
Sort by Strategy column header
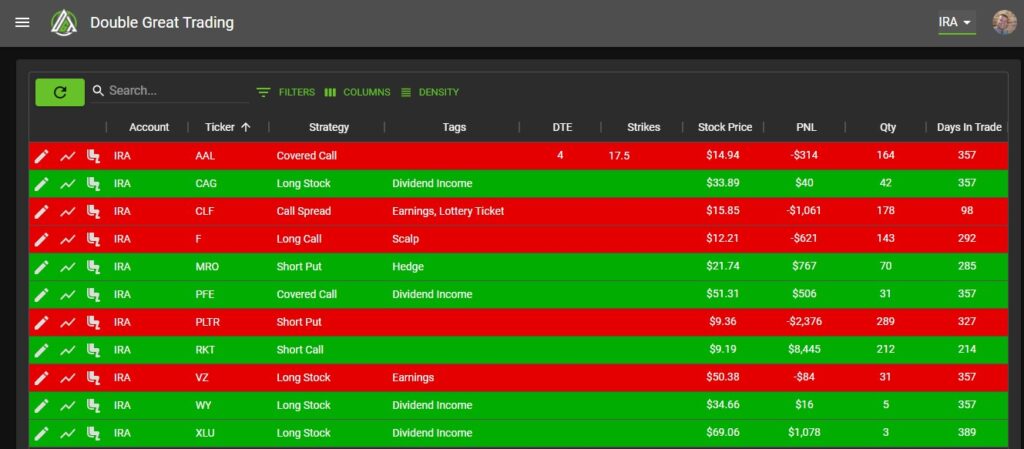[x=328, y=127]
